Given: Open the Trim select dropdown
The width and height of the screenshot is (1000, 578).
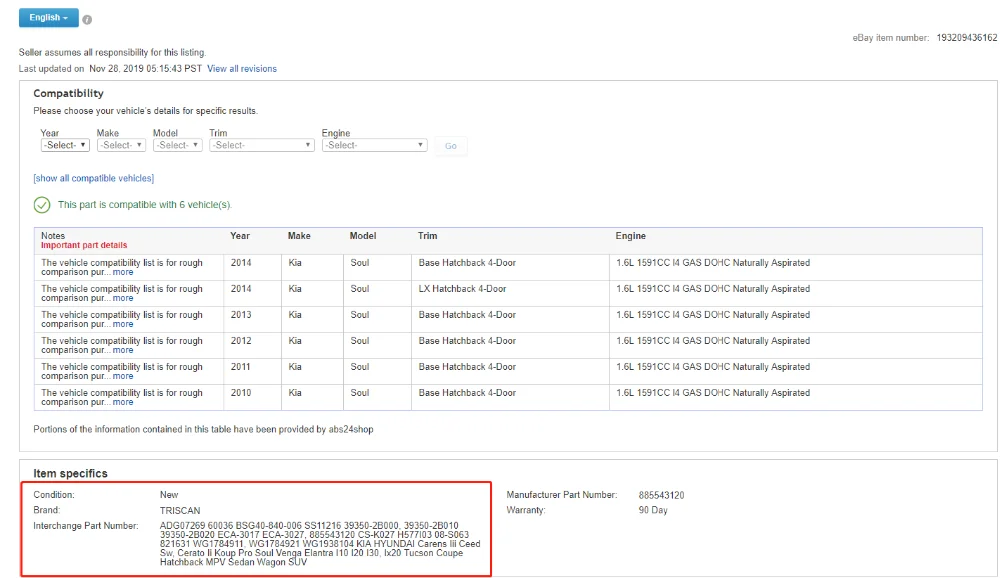Looking at the screenshot, I should click(x=261, y=145).
